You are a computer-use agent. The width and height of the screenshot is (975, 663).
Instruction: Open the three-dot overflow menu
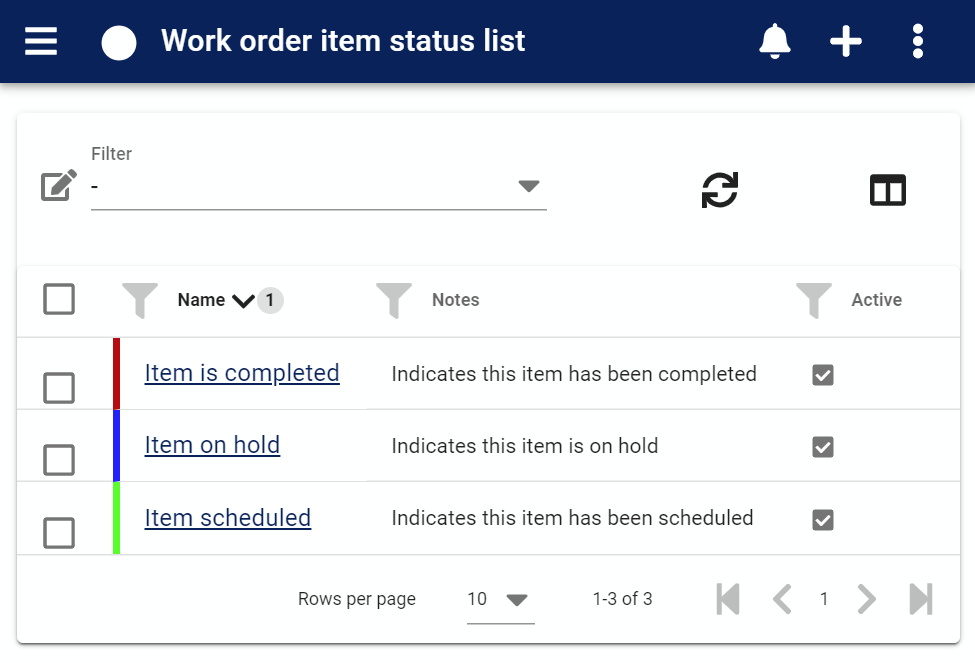(918, 41)
